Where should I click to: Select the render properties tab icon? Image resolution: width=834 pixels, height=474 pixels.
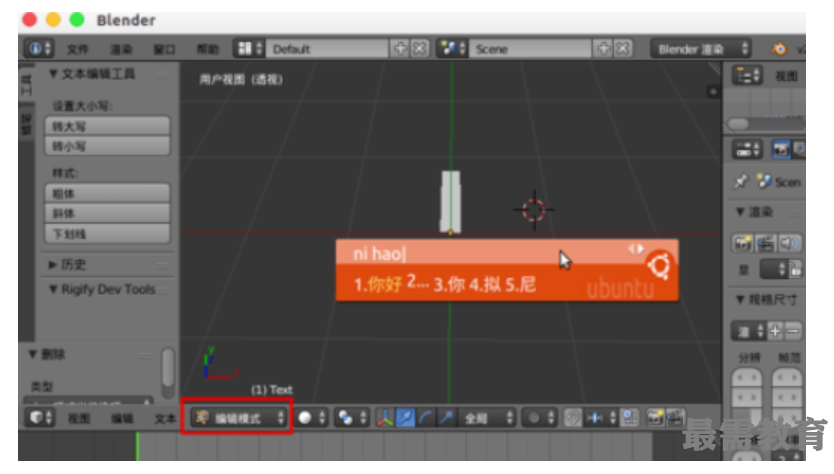(x=781, y=149)
